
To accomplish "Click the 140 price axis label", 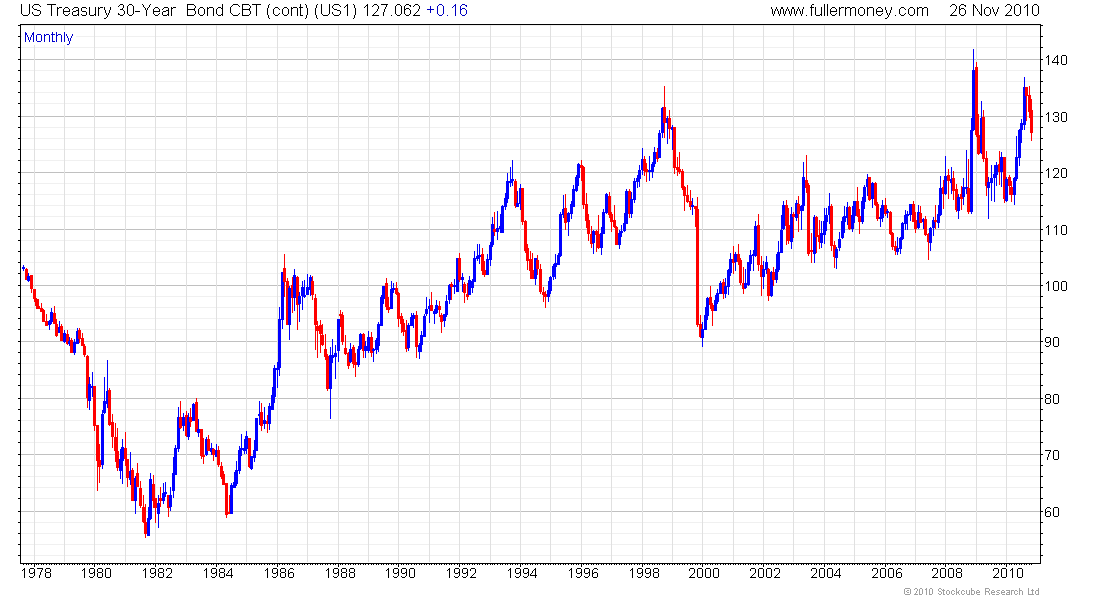I will click(x=1056, y=60).
